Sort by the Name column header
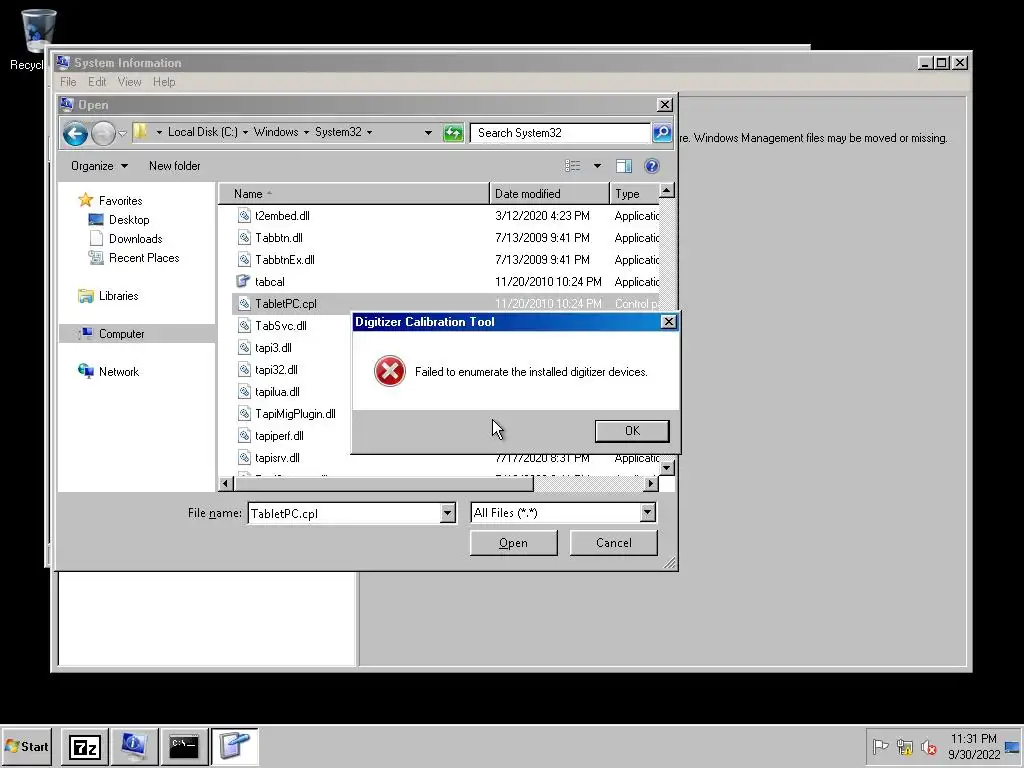This screenshot has height=768, width=1024. (x=354, y=194)
